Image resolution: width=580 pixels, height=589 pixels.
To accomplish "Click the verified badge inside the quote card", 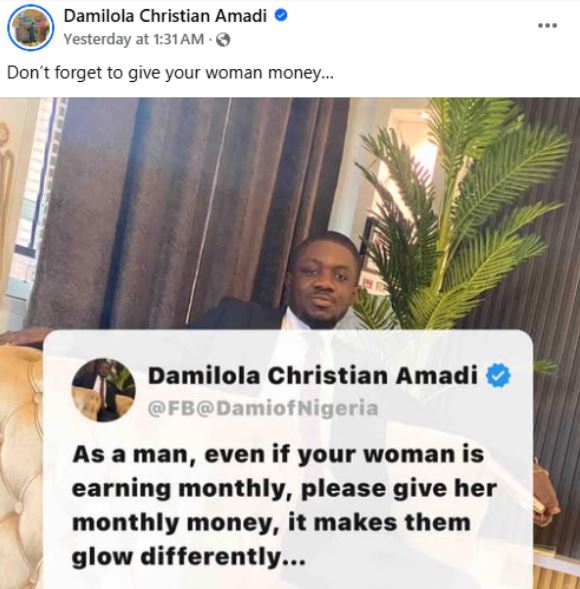I will coord(498,376).
